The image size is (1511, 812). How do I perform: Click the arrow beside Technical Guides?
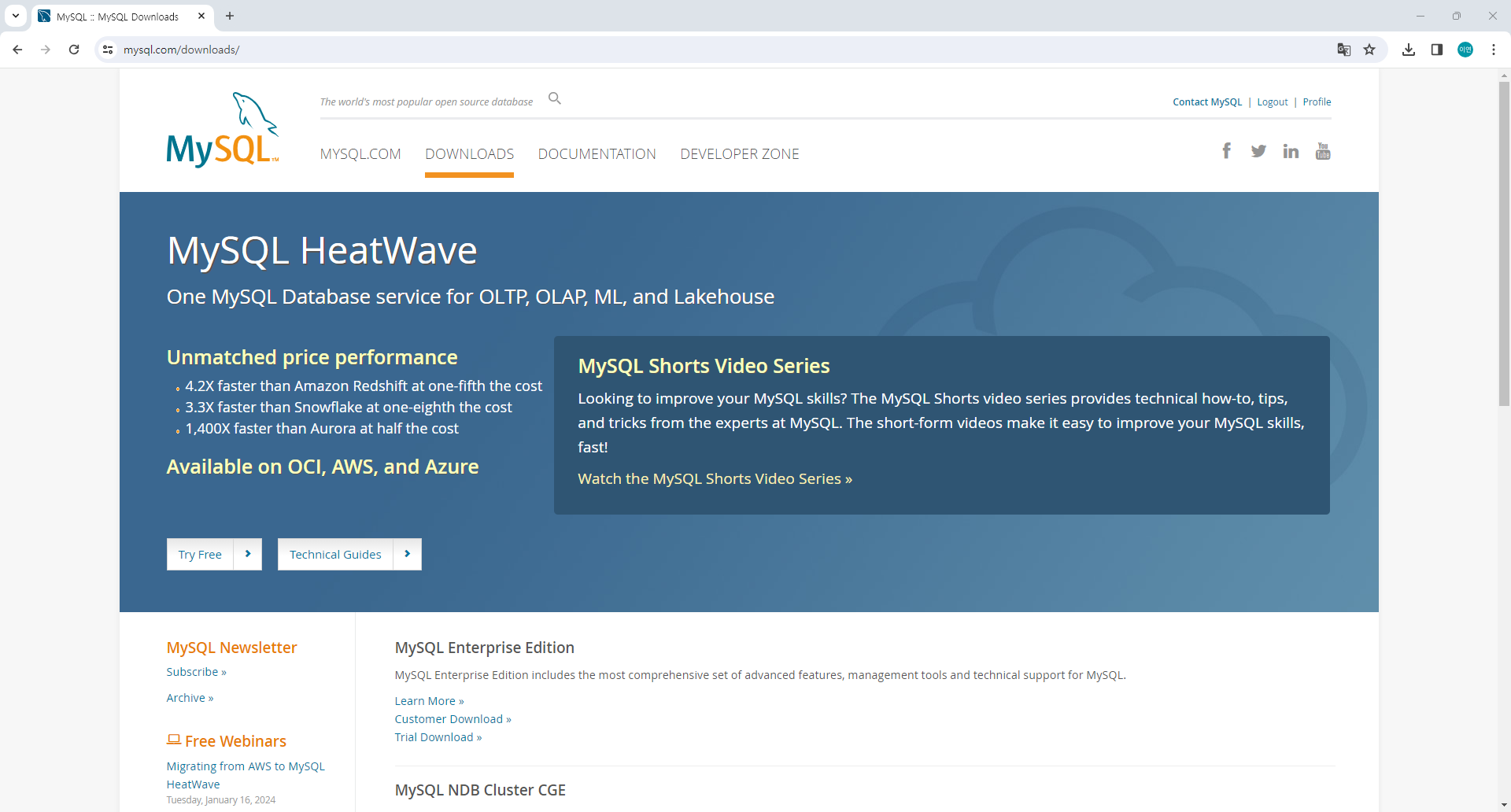pos(408,555)
